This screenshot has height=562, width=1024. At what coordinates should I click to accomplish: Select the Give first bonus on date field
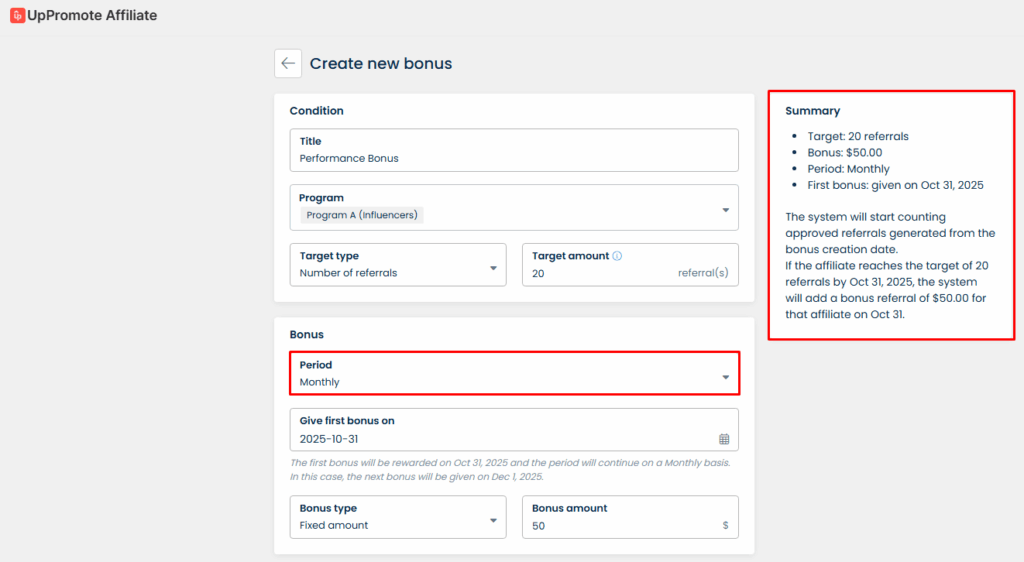[500, 439]
